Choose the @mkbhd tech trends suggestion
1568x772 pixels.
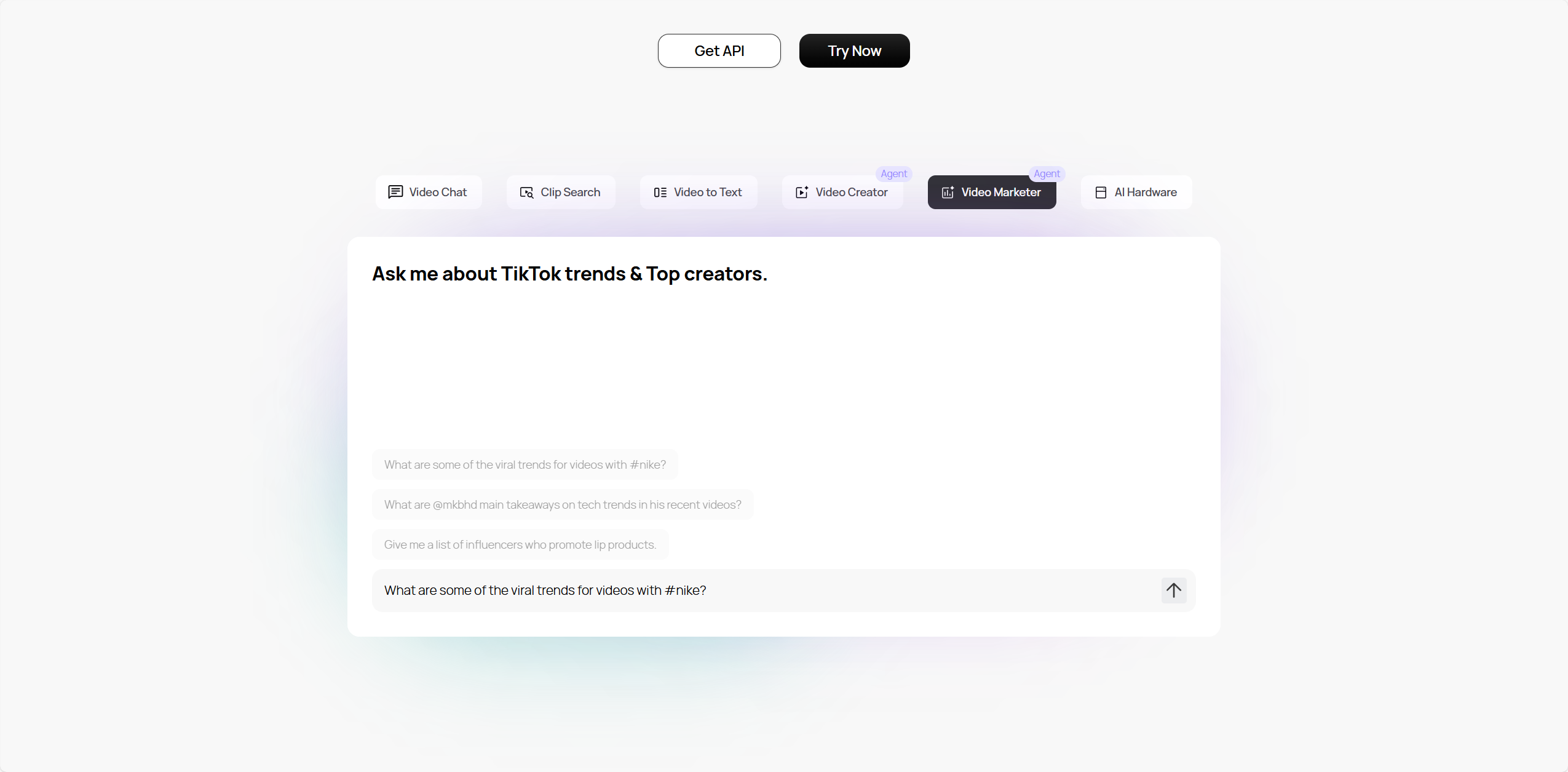(563, 505)
